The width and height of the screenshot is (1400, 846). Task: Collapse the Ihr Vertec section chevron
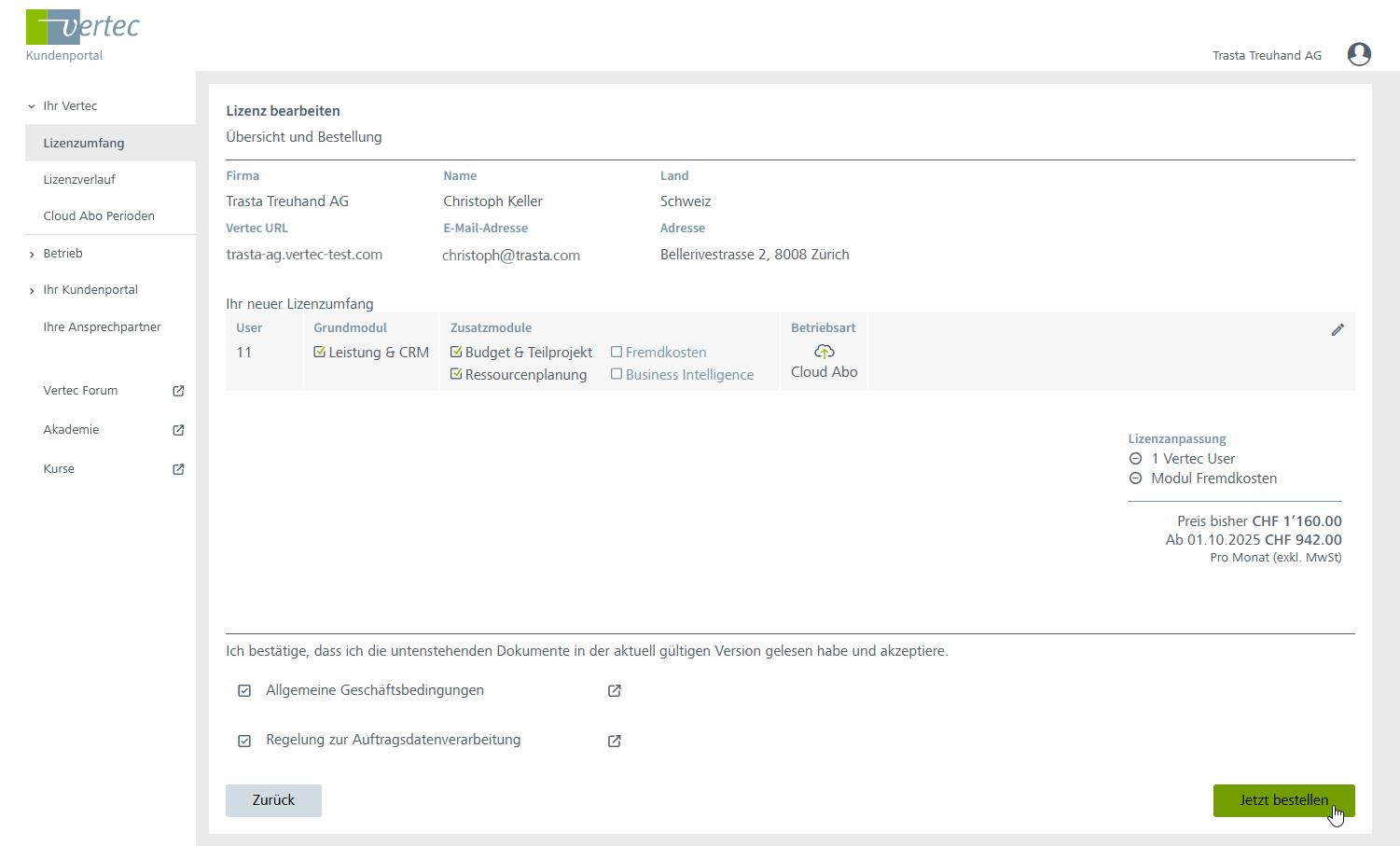click(32, 106)
